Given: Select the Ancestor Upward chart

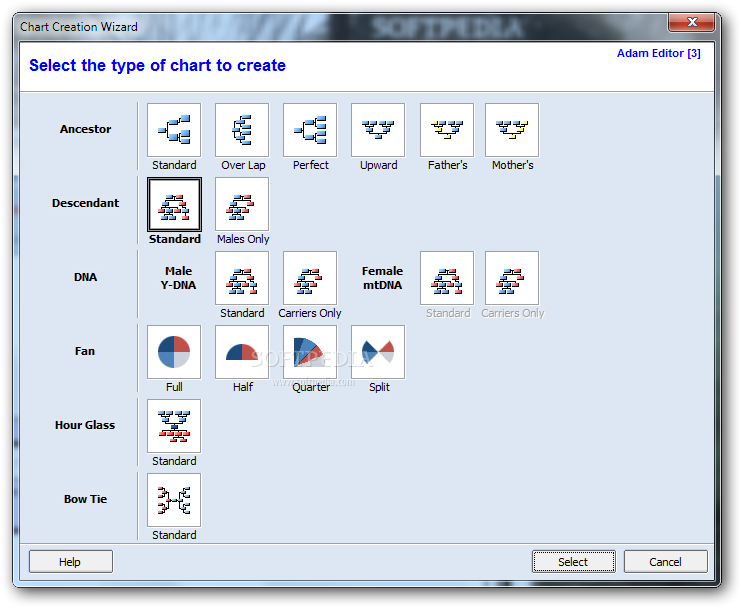Looking at the screenshot, I should point(378,130).
